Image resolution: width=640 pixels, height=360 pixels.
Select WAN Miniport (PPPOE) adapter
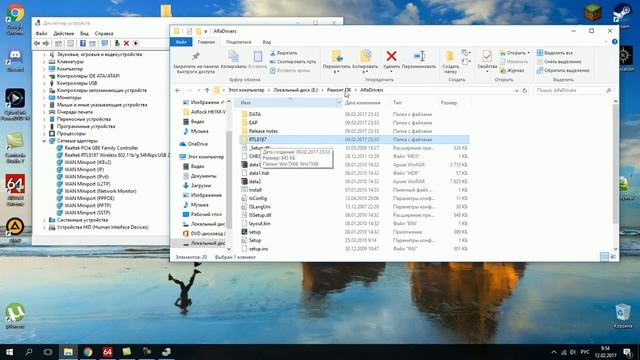pos(89,198)
